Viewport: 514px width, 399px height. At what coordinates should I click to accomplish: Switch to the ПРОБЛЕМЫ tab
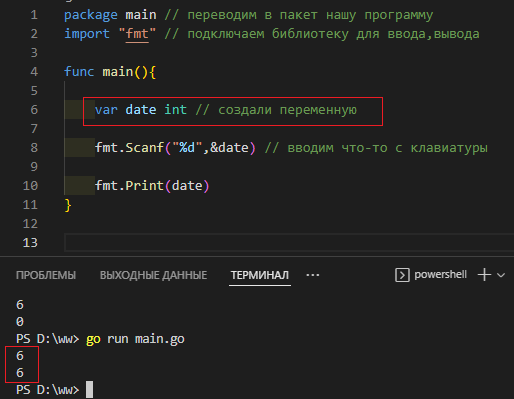coord(46,275)
